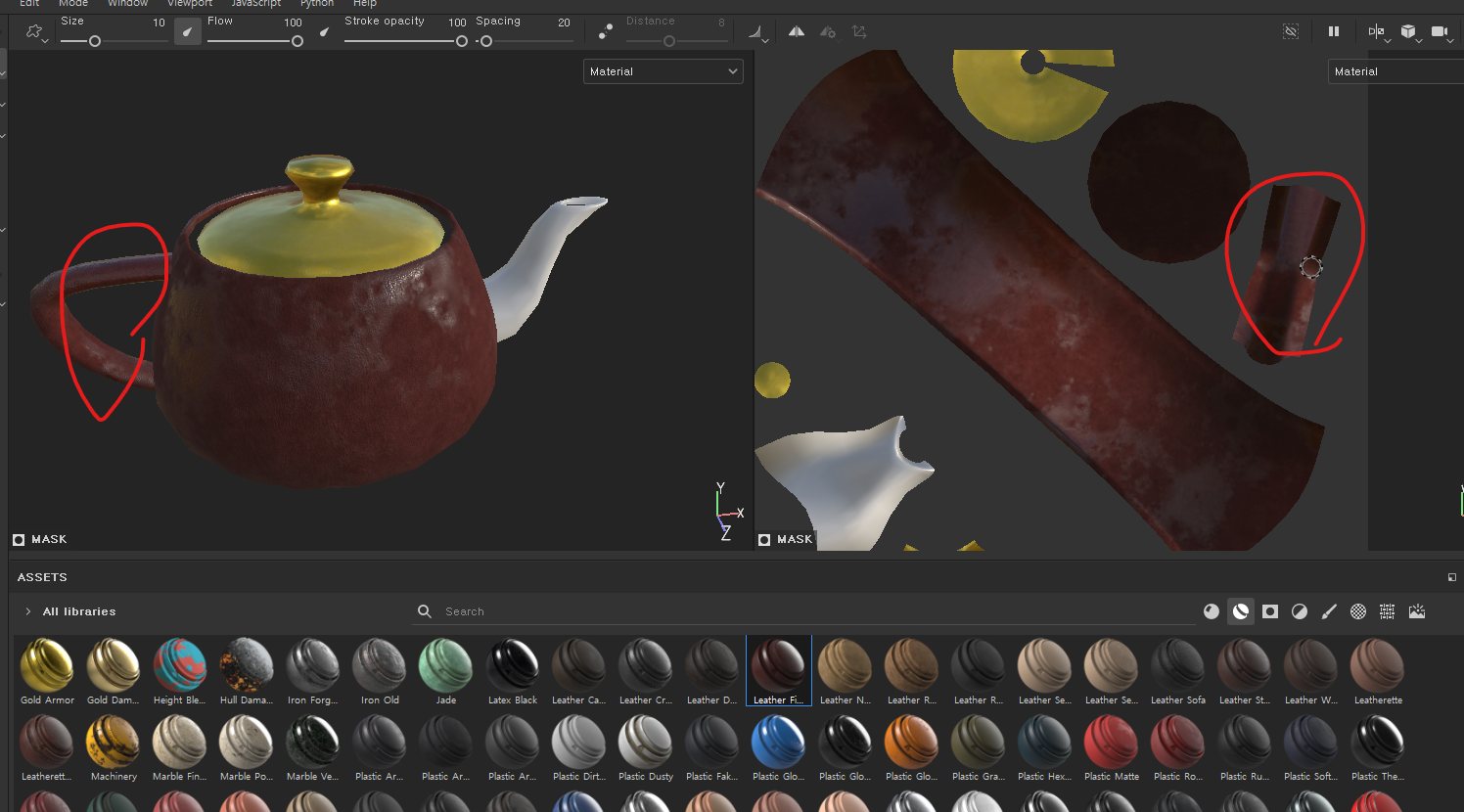Select the Machinery smart material
Image resolution: width=1464 pixels, height=812 pixels.
coord(114,747)
